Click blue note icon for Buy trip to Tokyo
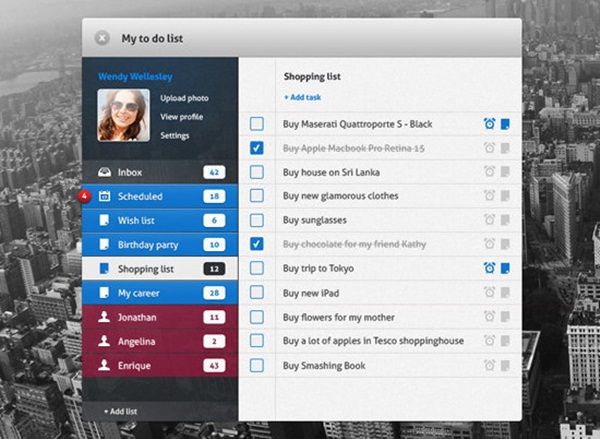The width and height of the screenshot is (600, 439). [505, 268]
